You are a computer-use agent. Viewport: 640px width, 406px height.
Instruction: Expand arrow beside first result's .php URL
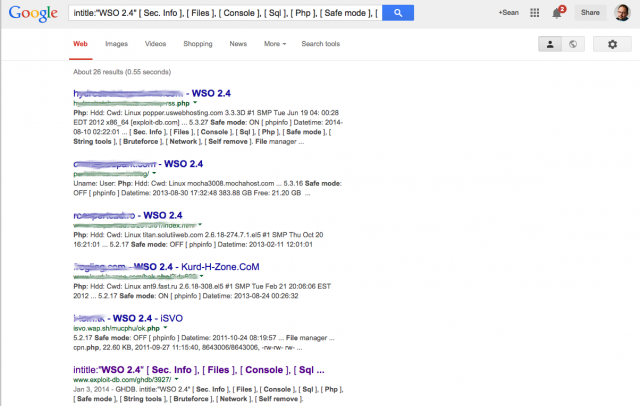pyautogui.click(x=195, y=103)
